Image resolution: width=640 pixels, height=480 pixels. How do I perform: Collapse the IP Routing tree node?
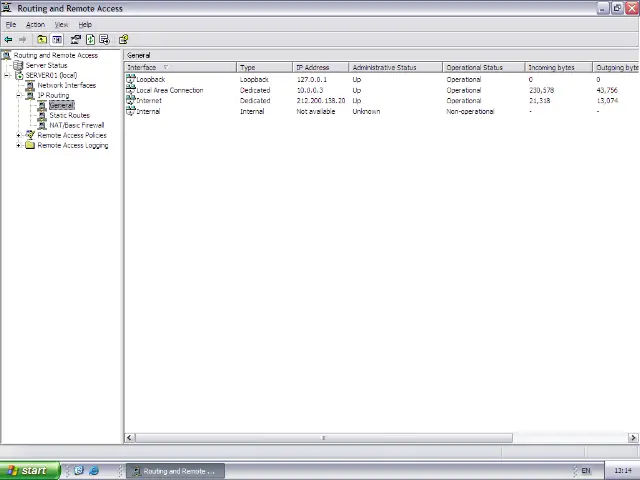pyautogui.click(x=18, y=95)
